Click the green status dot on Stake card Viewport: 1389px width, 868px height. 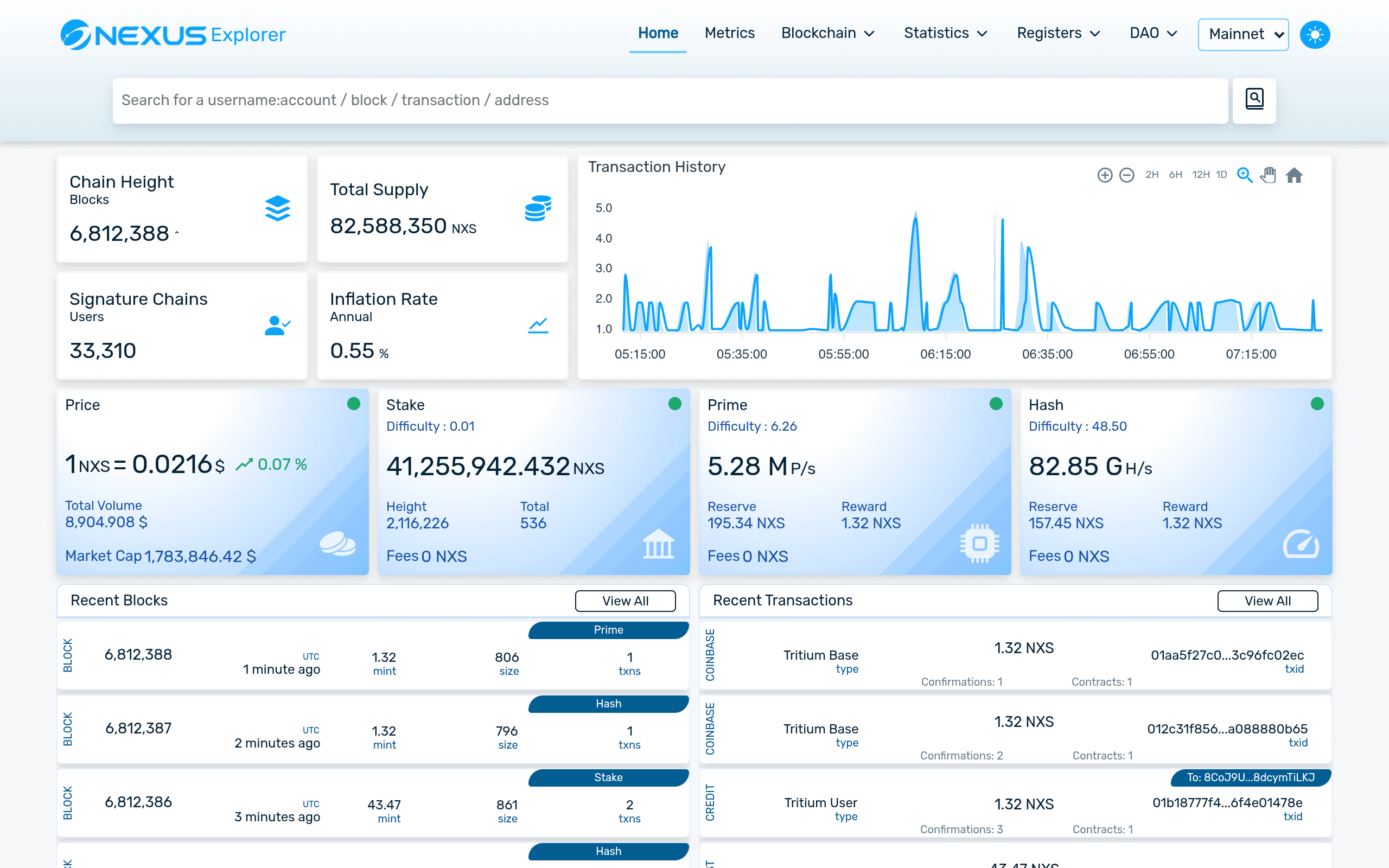tap(675, 404)
